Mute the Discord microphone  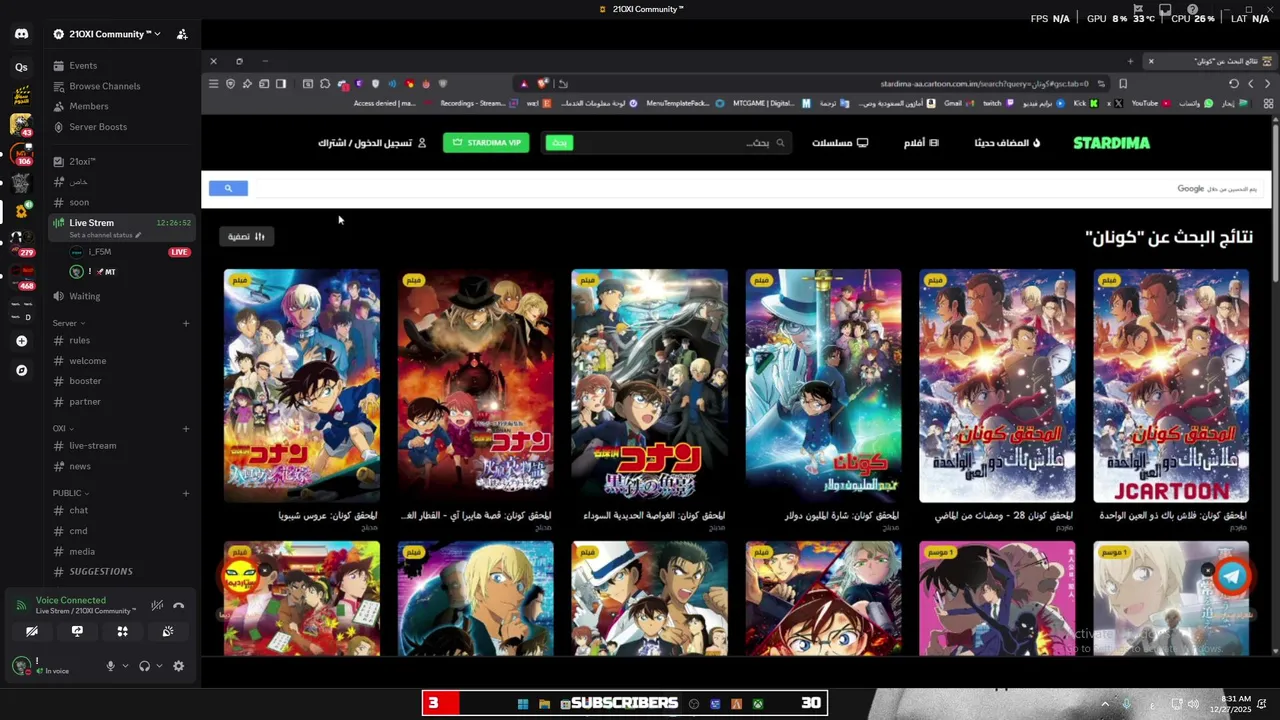pos(111,666)
